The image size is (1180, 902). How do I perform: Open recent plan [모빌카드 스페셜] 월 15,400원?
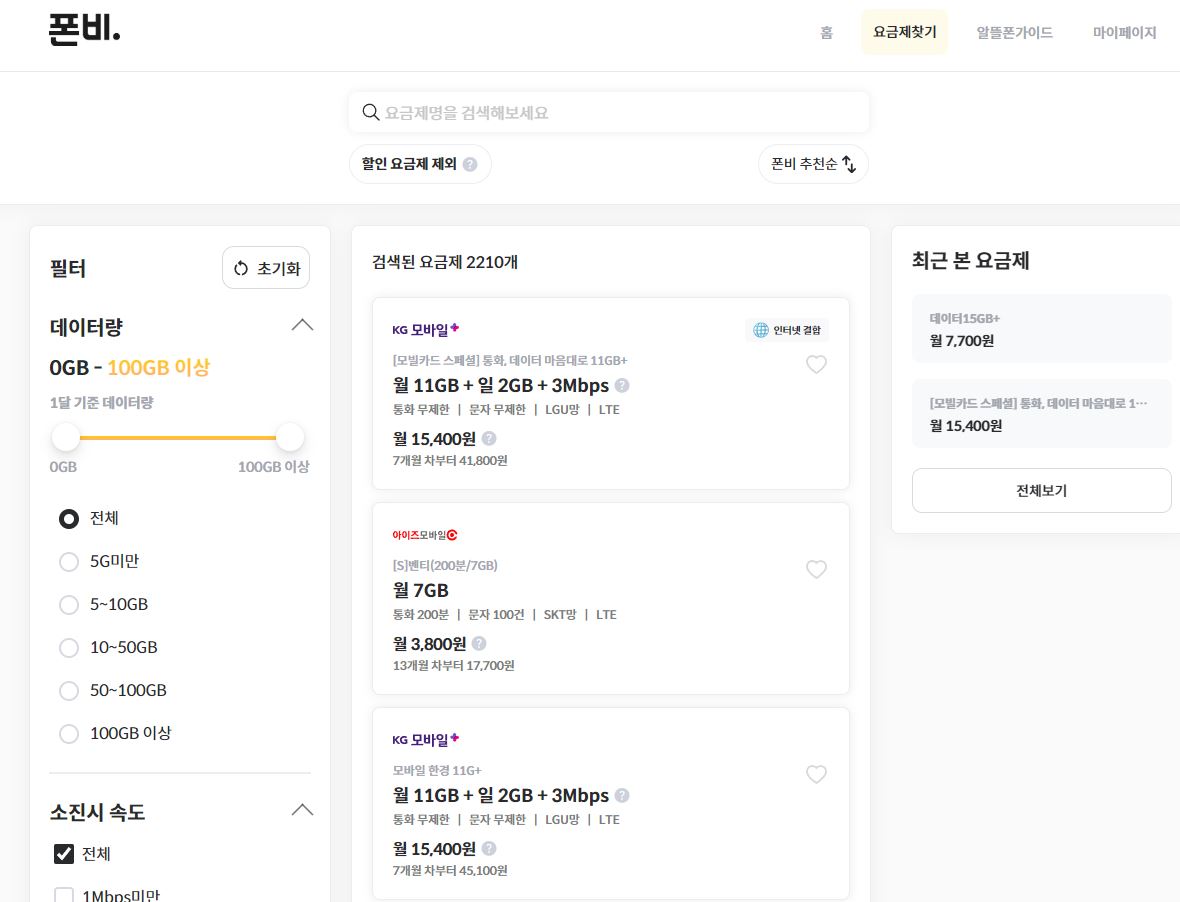click(x=1042, y=415)
